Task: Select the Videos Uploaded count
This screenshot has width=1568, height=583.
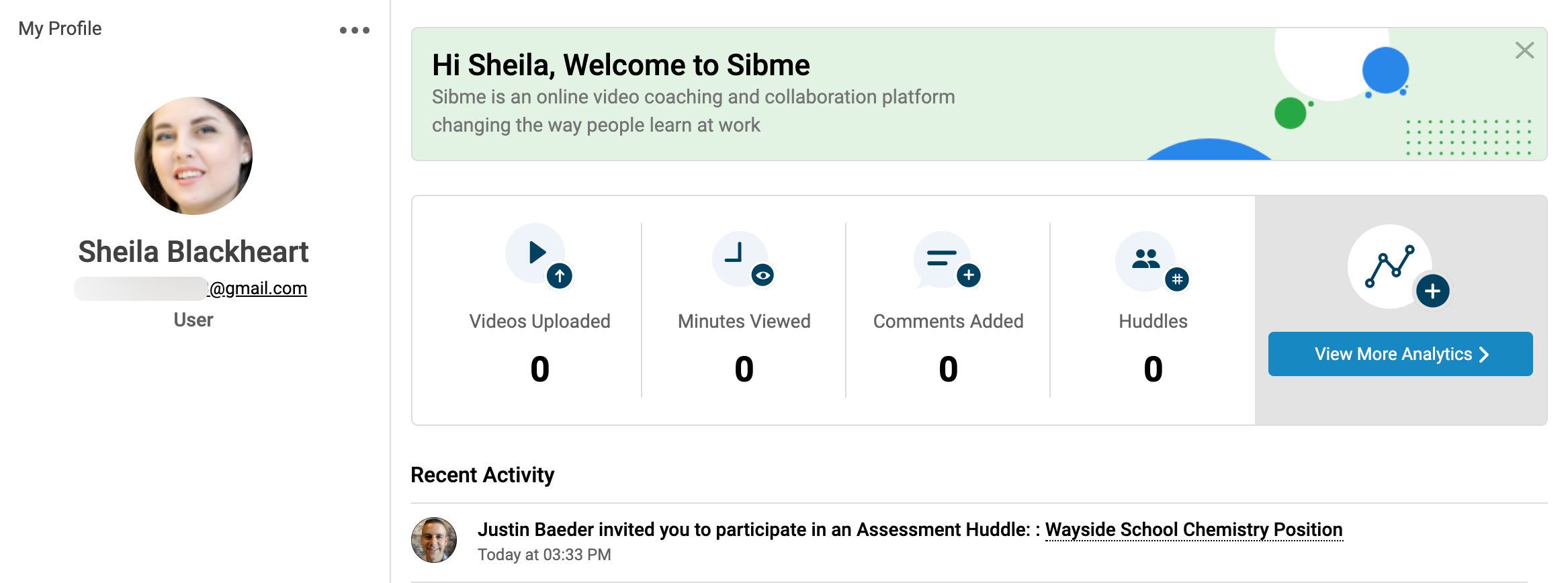Action: tap(540, 369)
